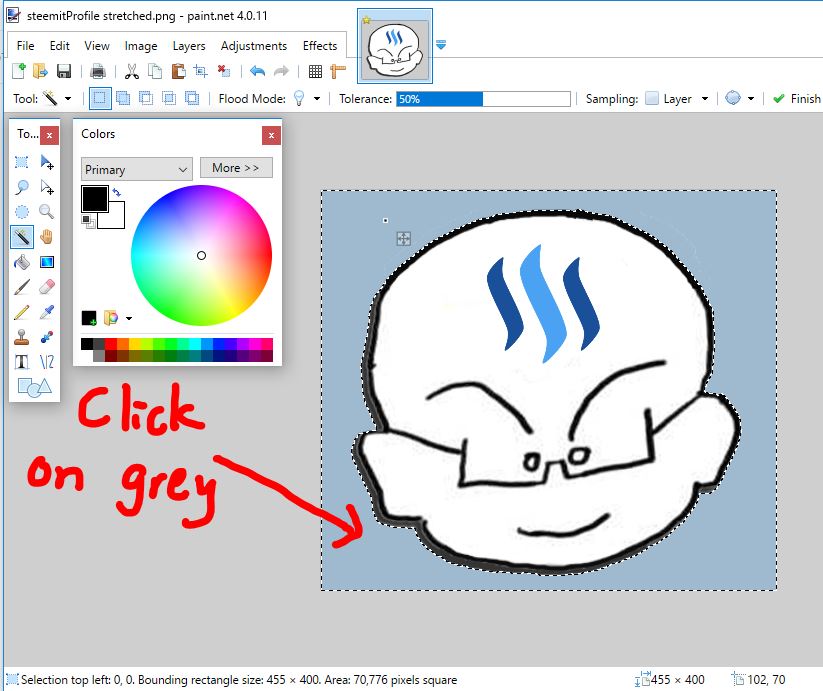Click the Paste clipboard icon
Image resolution: width=823 pixels, height=691 pixels.
click(x=178, y=71)
